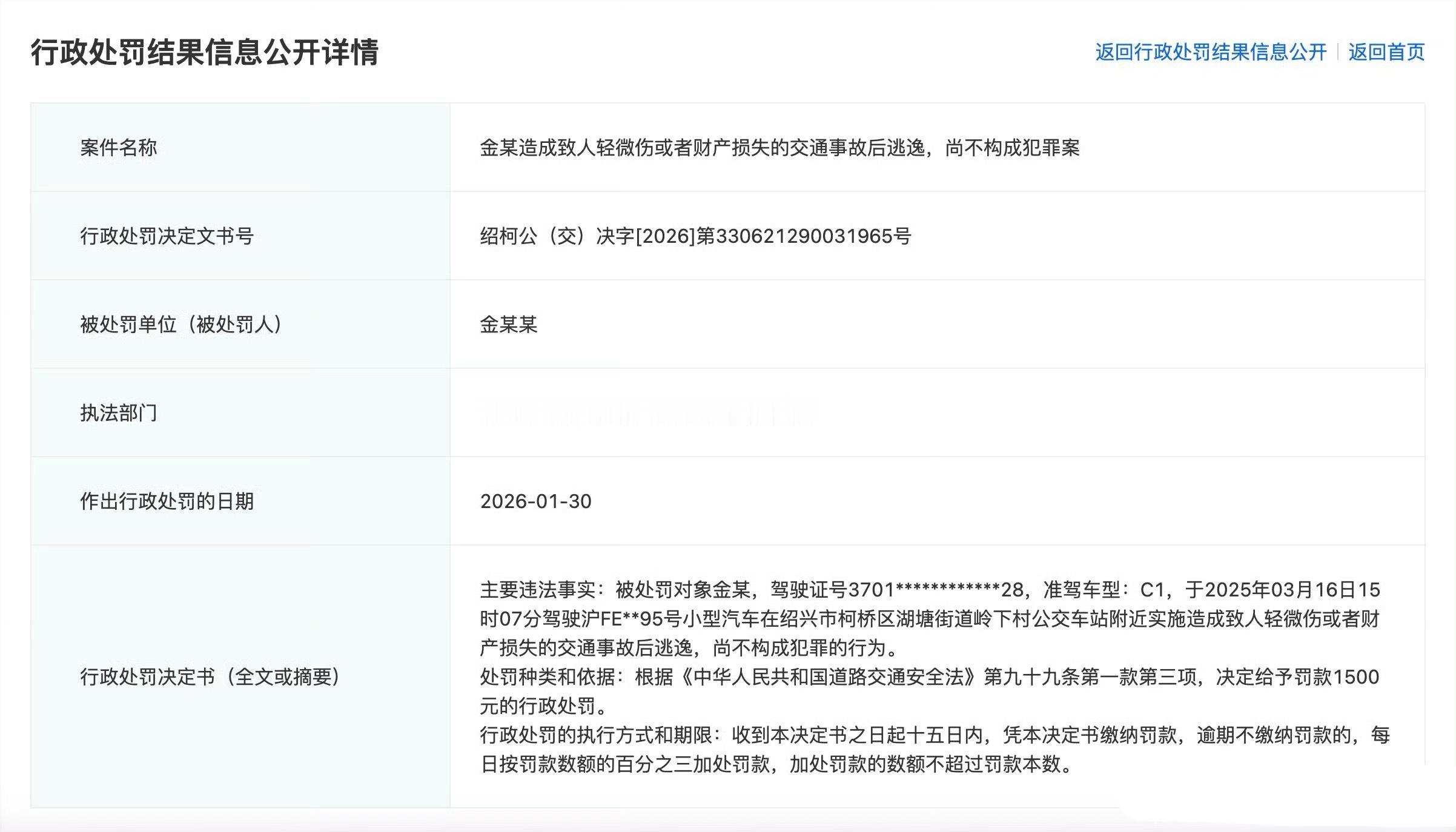1456x832 pixels.
Task: Click the 行政处罚决定书（全文或摘要） label
Action: tap(210, 676)
